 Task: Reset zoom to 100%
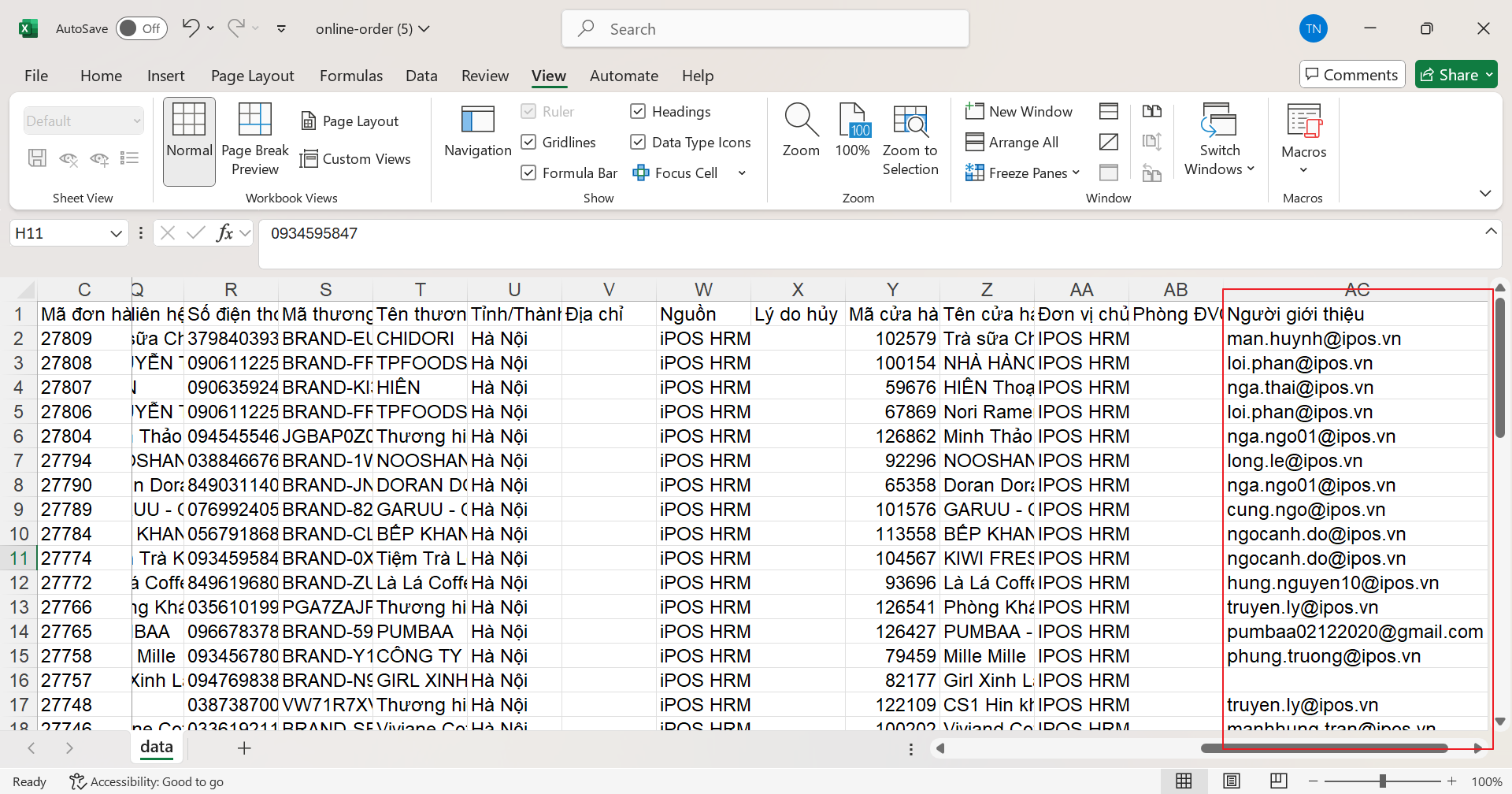[x=852, y=131]
